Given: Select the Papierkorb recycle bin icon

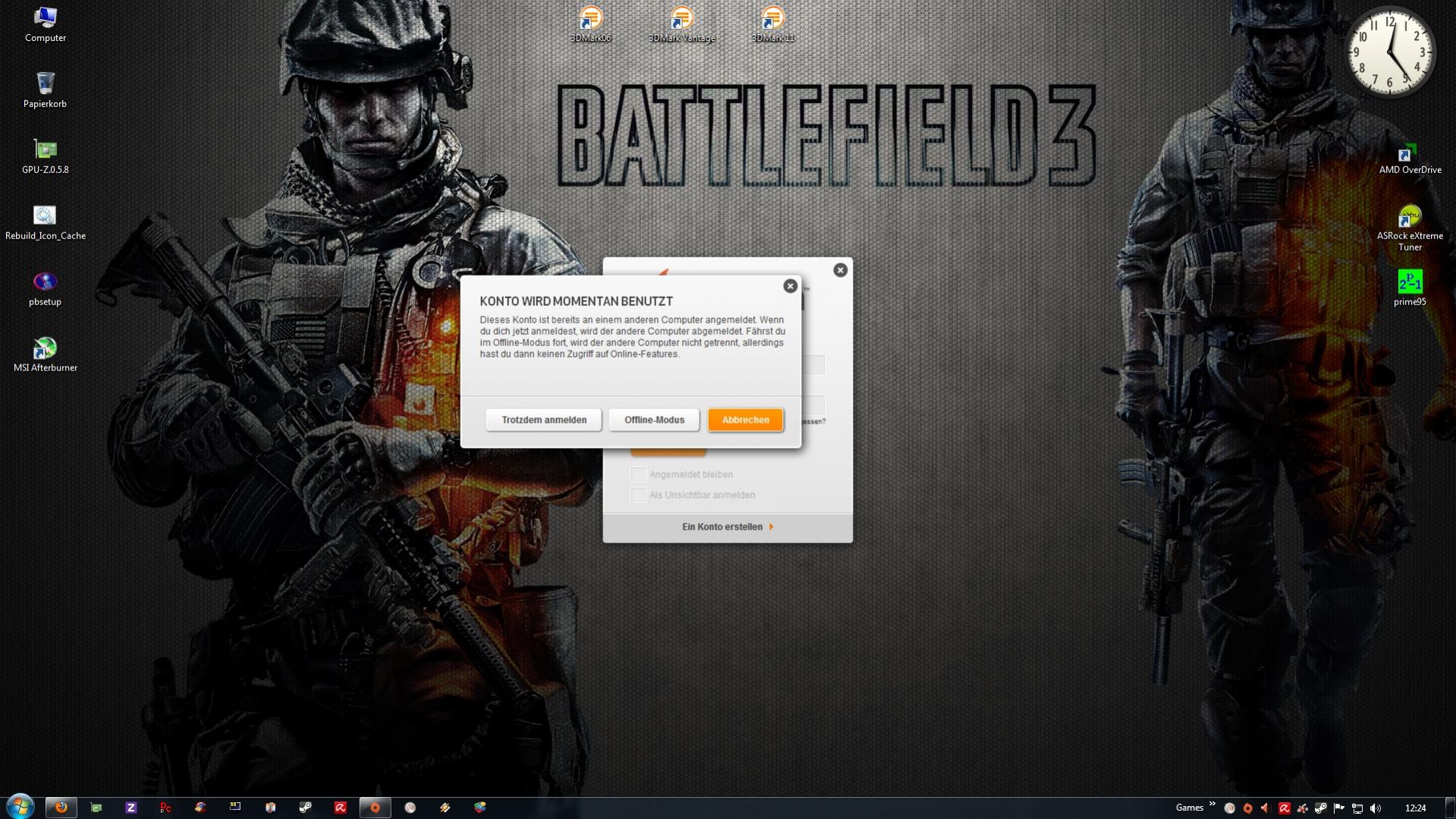Looking at the screenshot, I should click(x=46, y=90).
